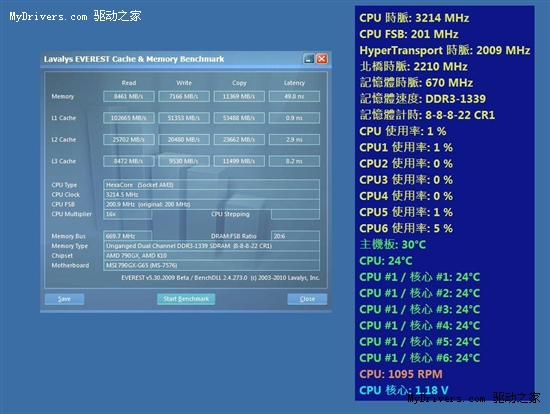
Task: Select L3 Cache Copy value 11499 MB/s
Action: (x=239, y=161)
